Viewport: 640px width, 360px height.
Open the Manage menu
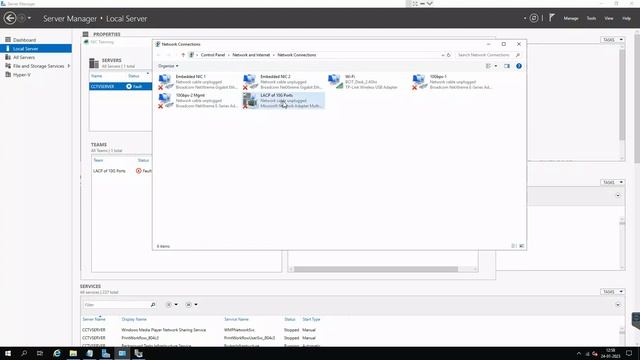coord(571,18)
